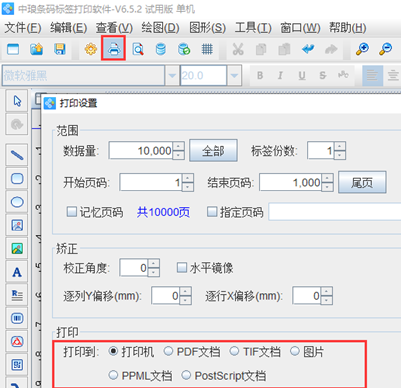Open print preview magnifier icon

pos(138,49)
